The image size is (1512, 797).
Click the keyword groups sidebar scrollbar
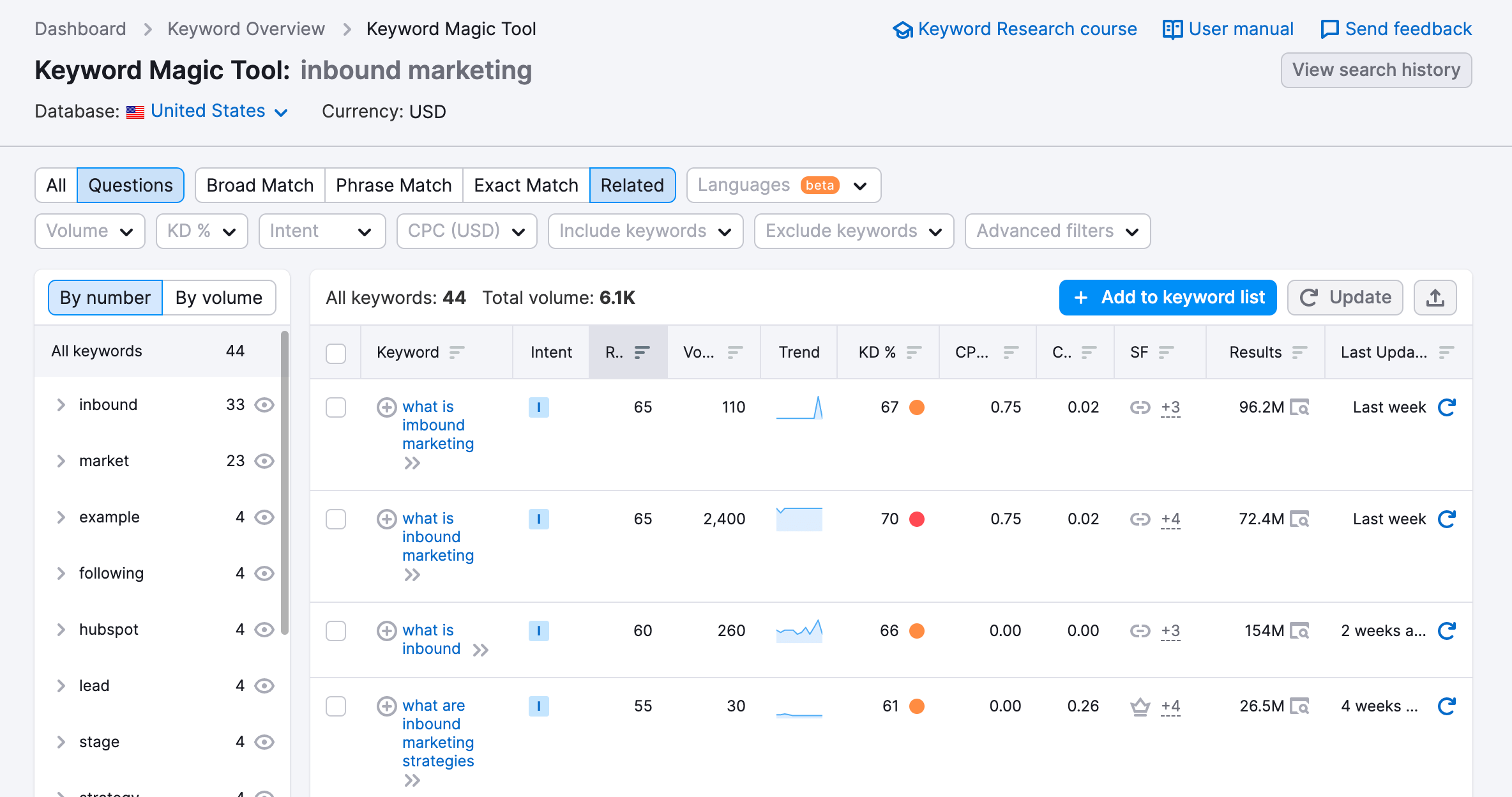tap(285, 482)
